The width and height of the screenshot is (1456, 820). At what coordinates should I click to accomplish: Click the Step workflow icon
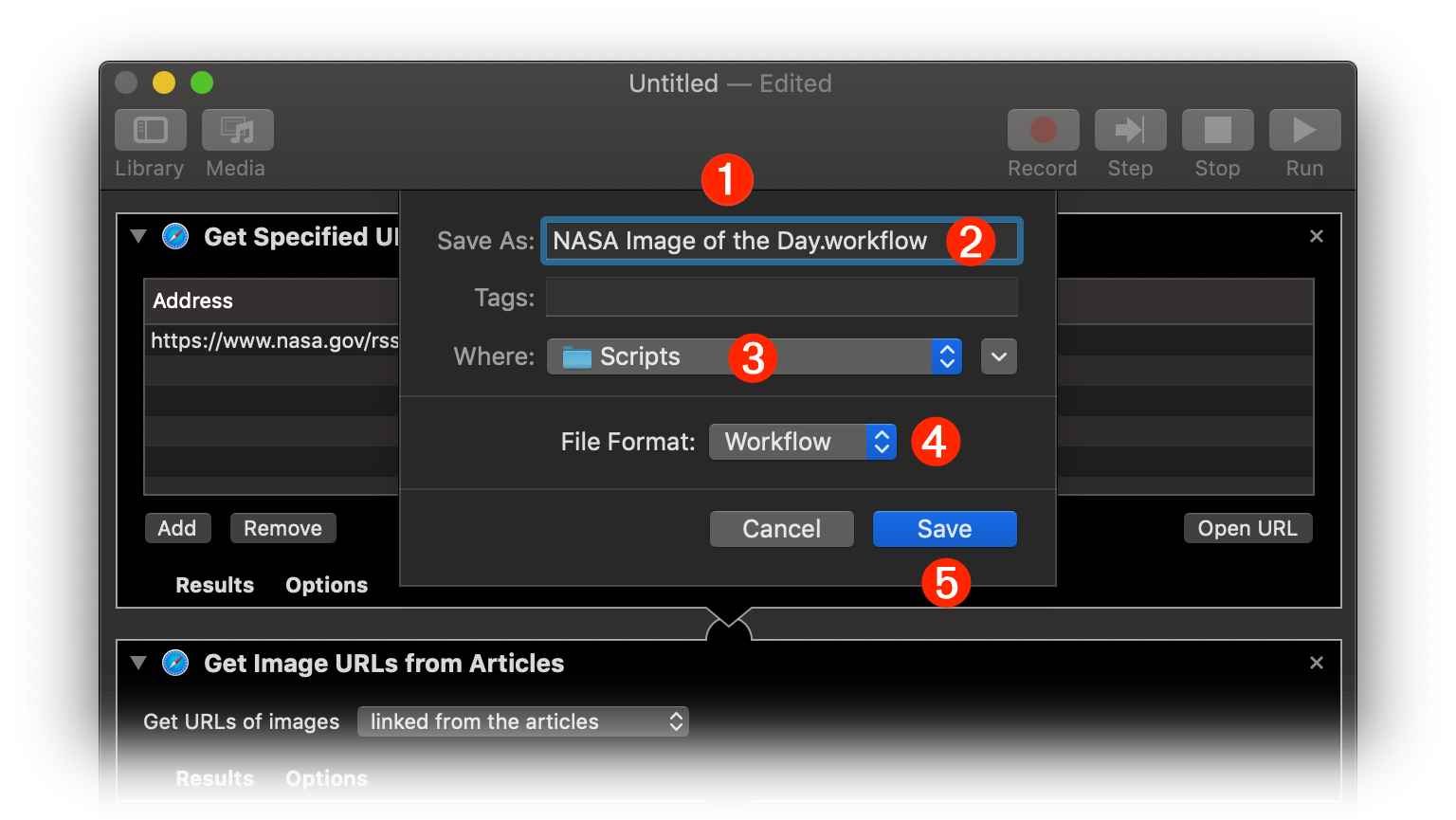point(1130,130)
